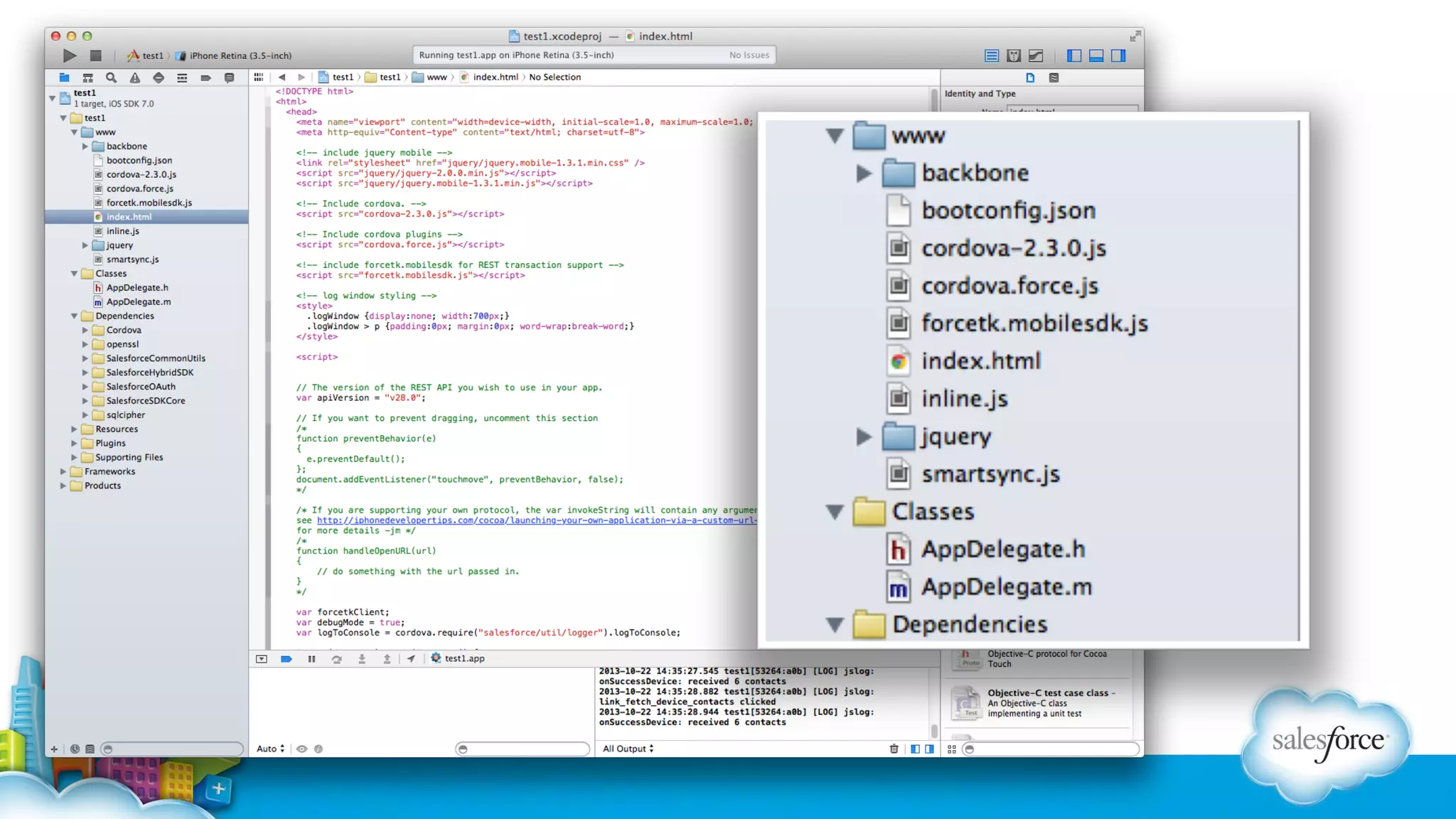Click the index.html segment in the jump bar

[x=489, y=77]
